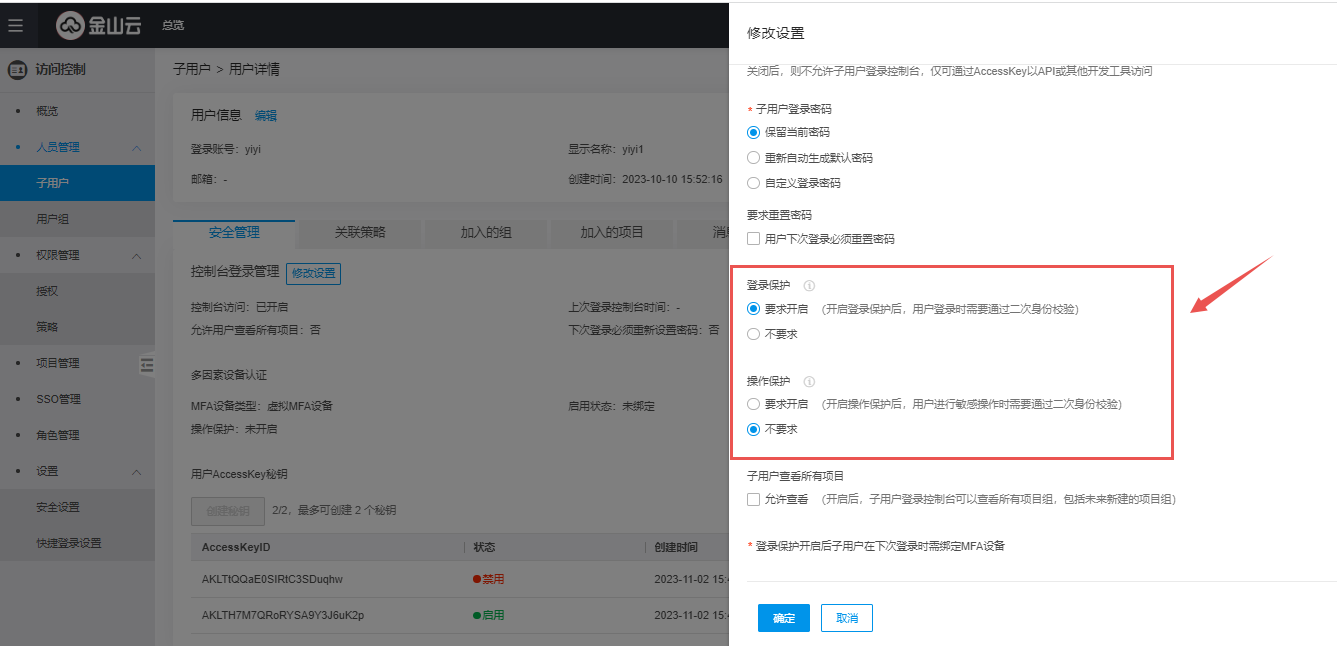Viewport: 1337px width, 646px height.
Task: Open 总览 in the top bar
Action: coord(173,25)
